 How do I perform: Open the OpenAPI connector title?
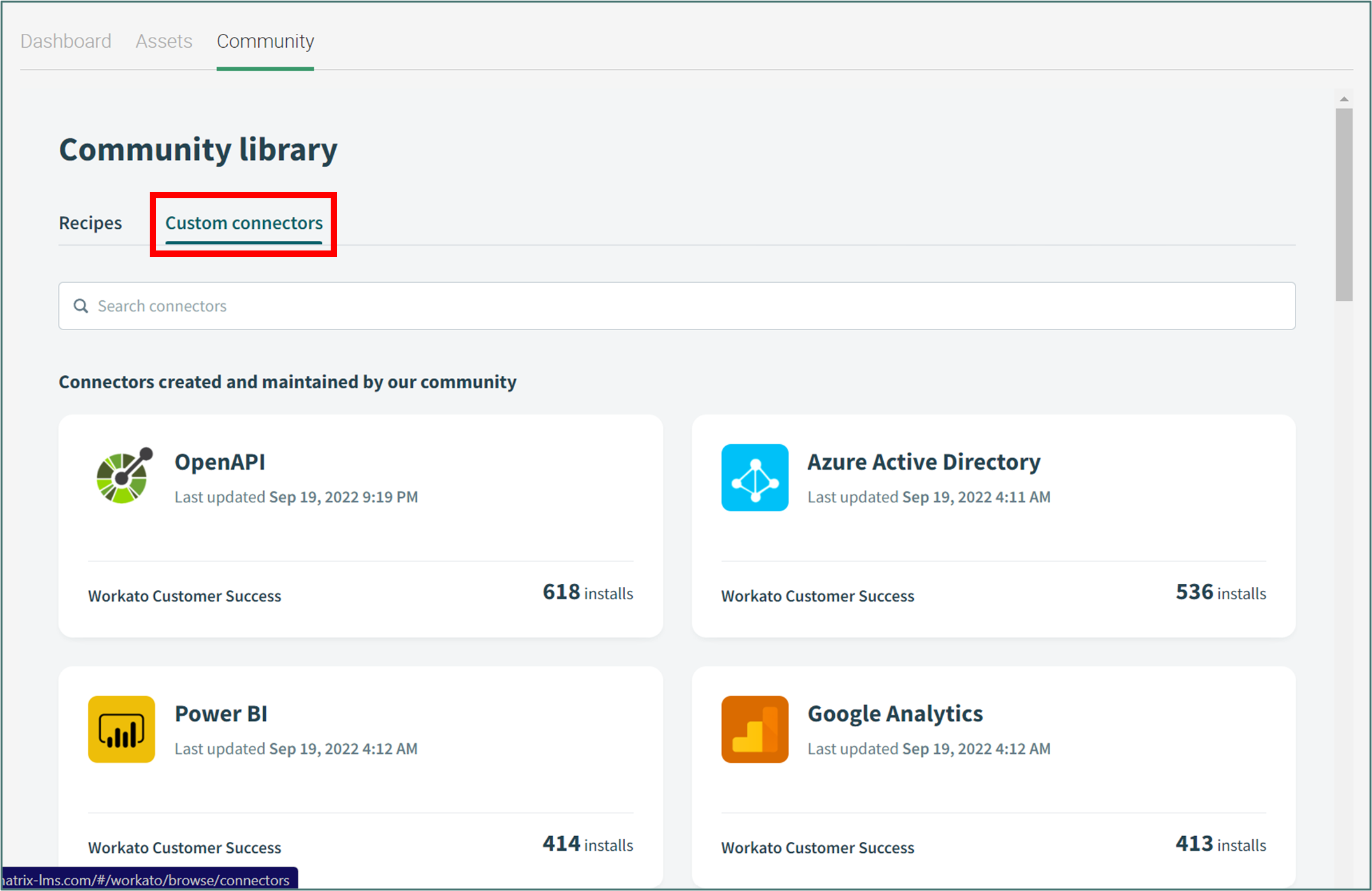(220, 461)
